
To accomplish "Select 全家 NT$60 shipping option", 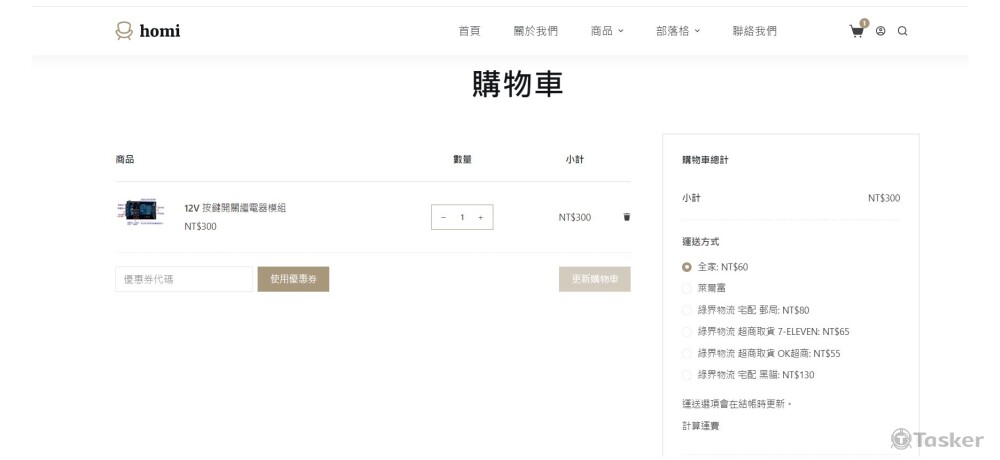I will [x=687, y=267].
